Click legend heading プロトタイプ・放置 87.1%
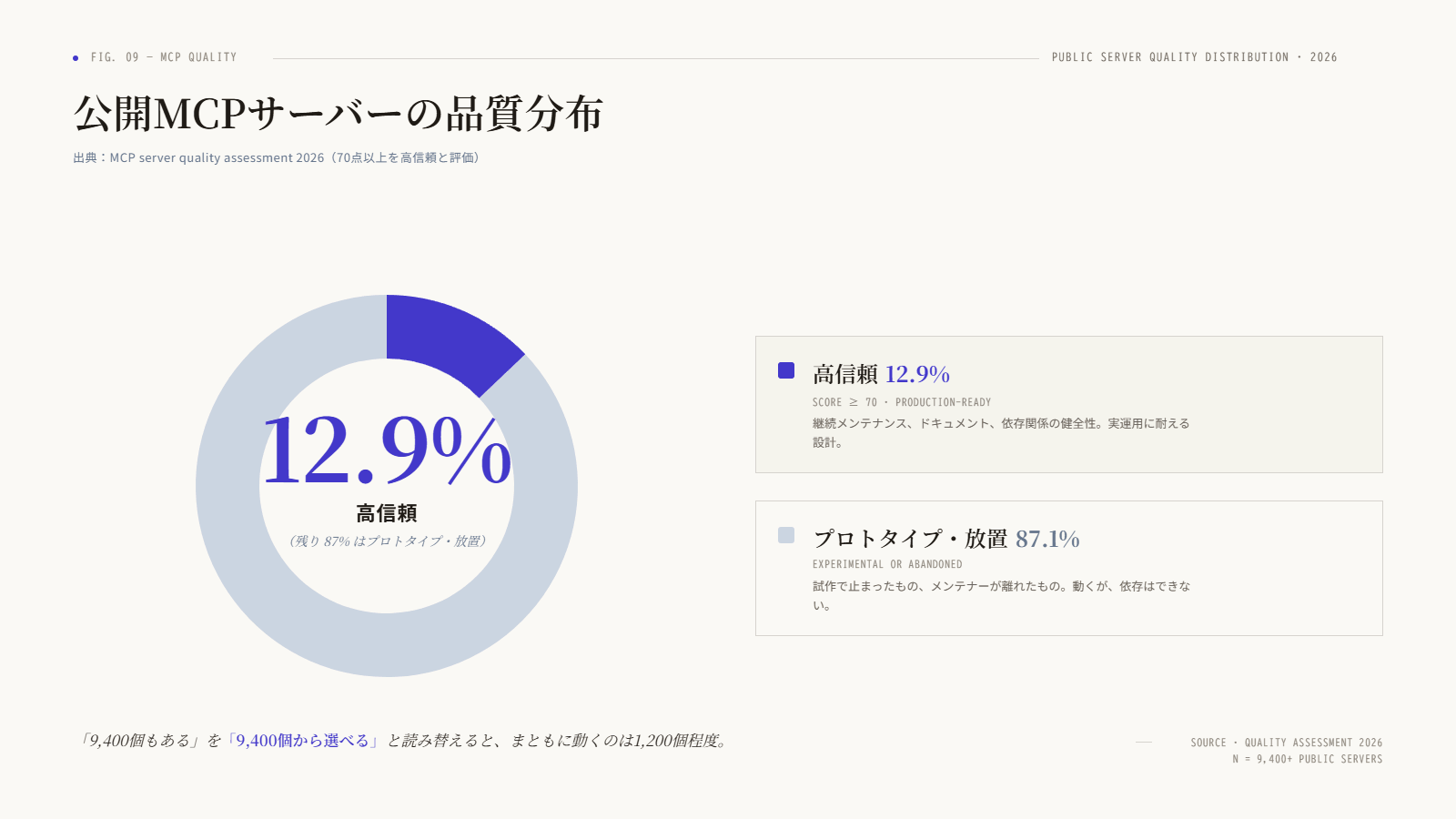 click(x=946, y=539)
